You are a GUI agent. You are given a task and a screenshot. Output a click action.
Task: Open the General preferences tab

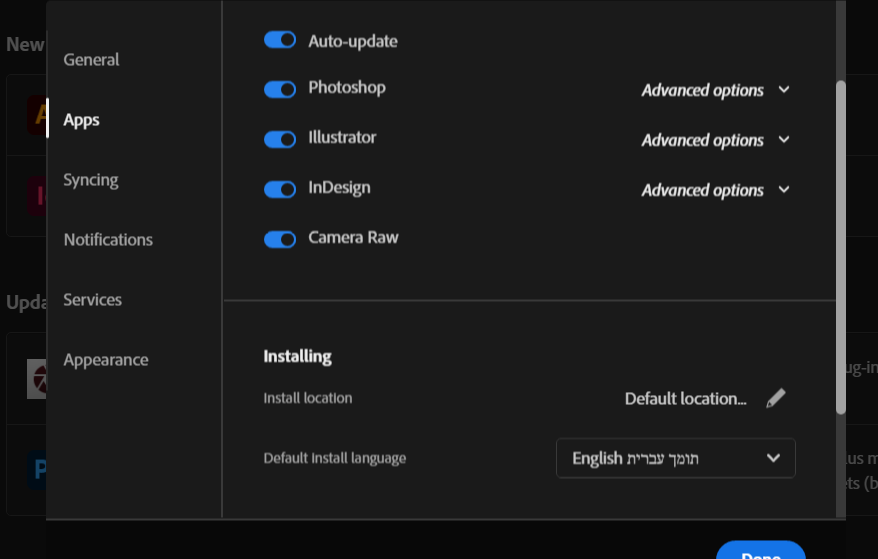[x=91, y=60]
